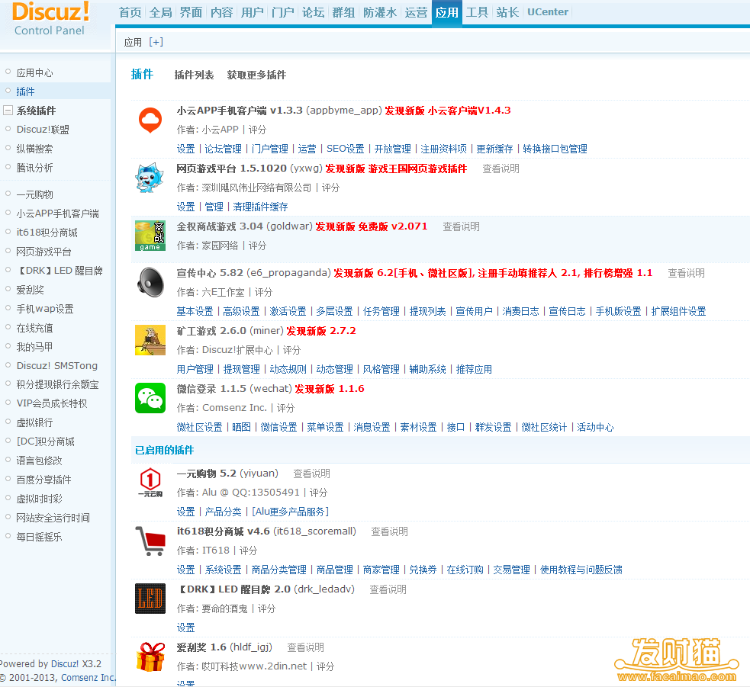Select the active 应用 top menu
The height and width of the screenshot is (687, 750).
tap(447, 12)
